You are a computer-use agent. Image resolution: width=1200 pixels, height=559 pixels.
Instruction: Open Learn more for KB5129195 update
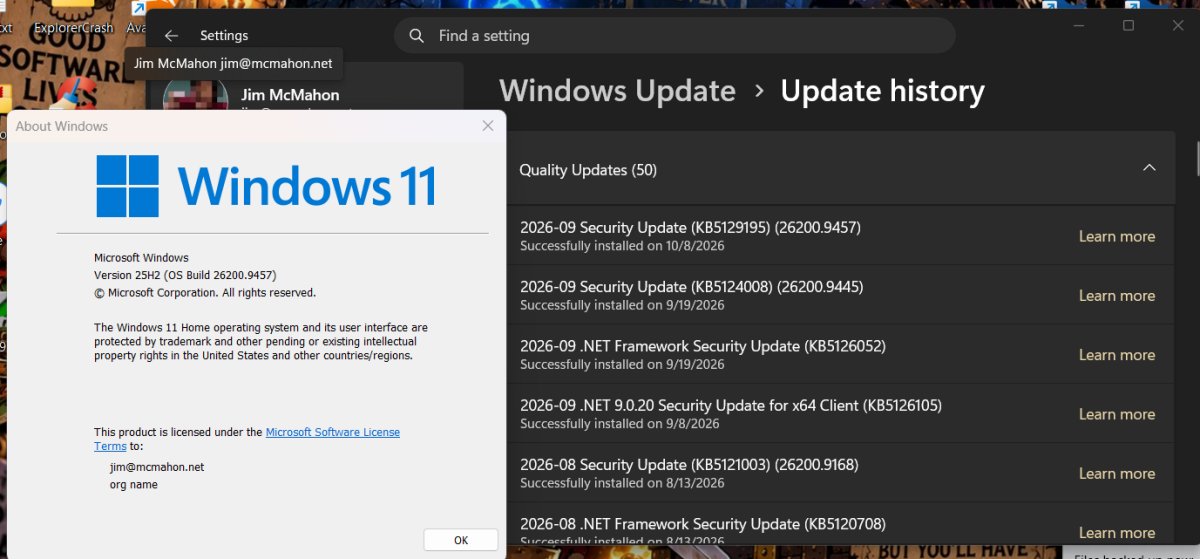pos(1116,236)
